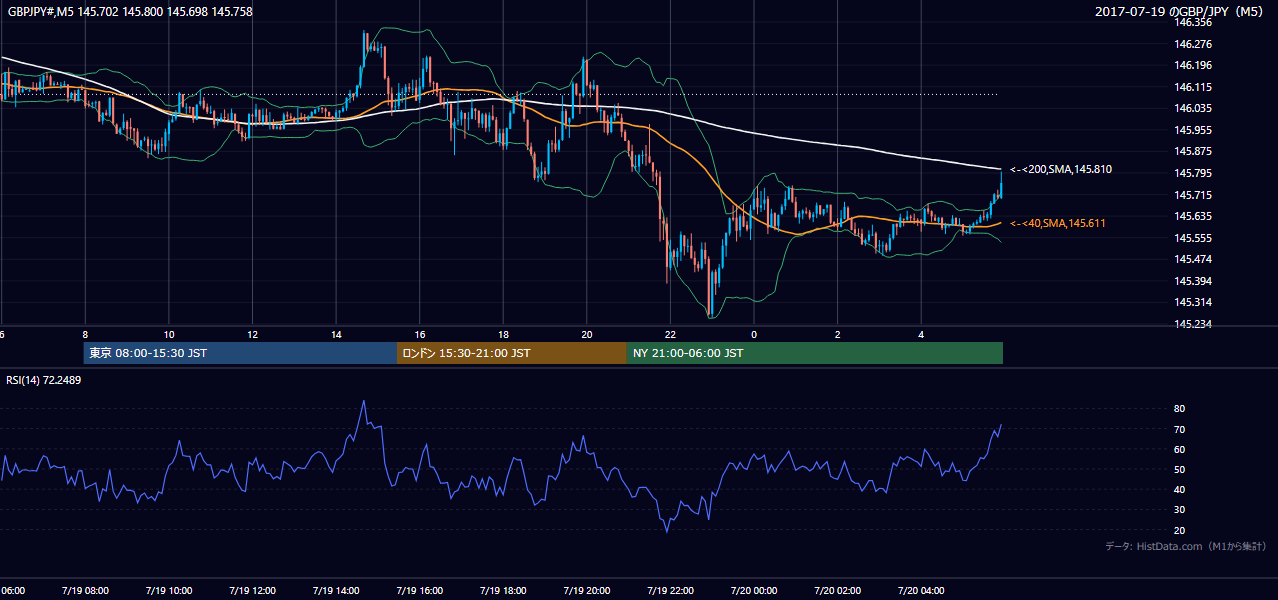Click hour 22 on price chart time axis
Image resolution: width=1278 pixels, height=600 pixels.
pyautogui.click(x=671, y=335)
